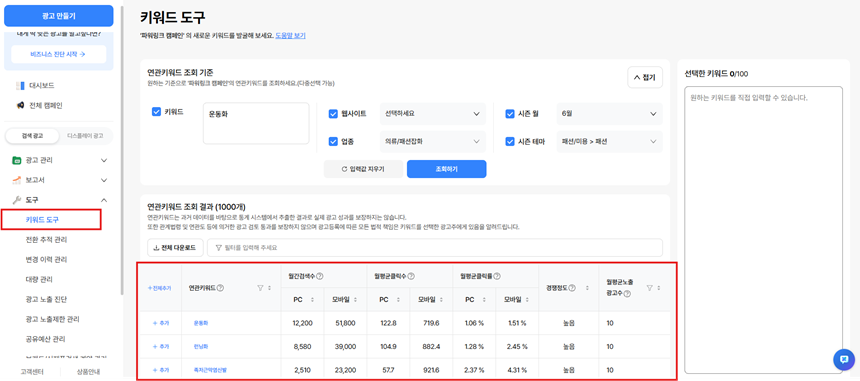Sort the 연관키워드 column arrows
This screenshot has width=860, height=381.
pyautogui.click(x=269, y=288)
